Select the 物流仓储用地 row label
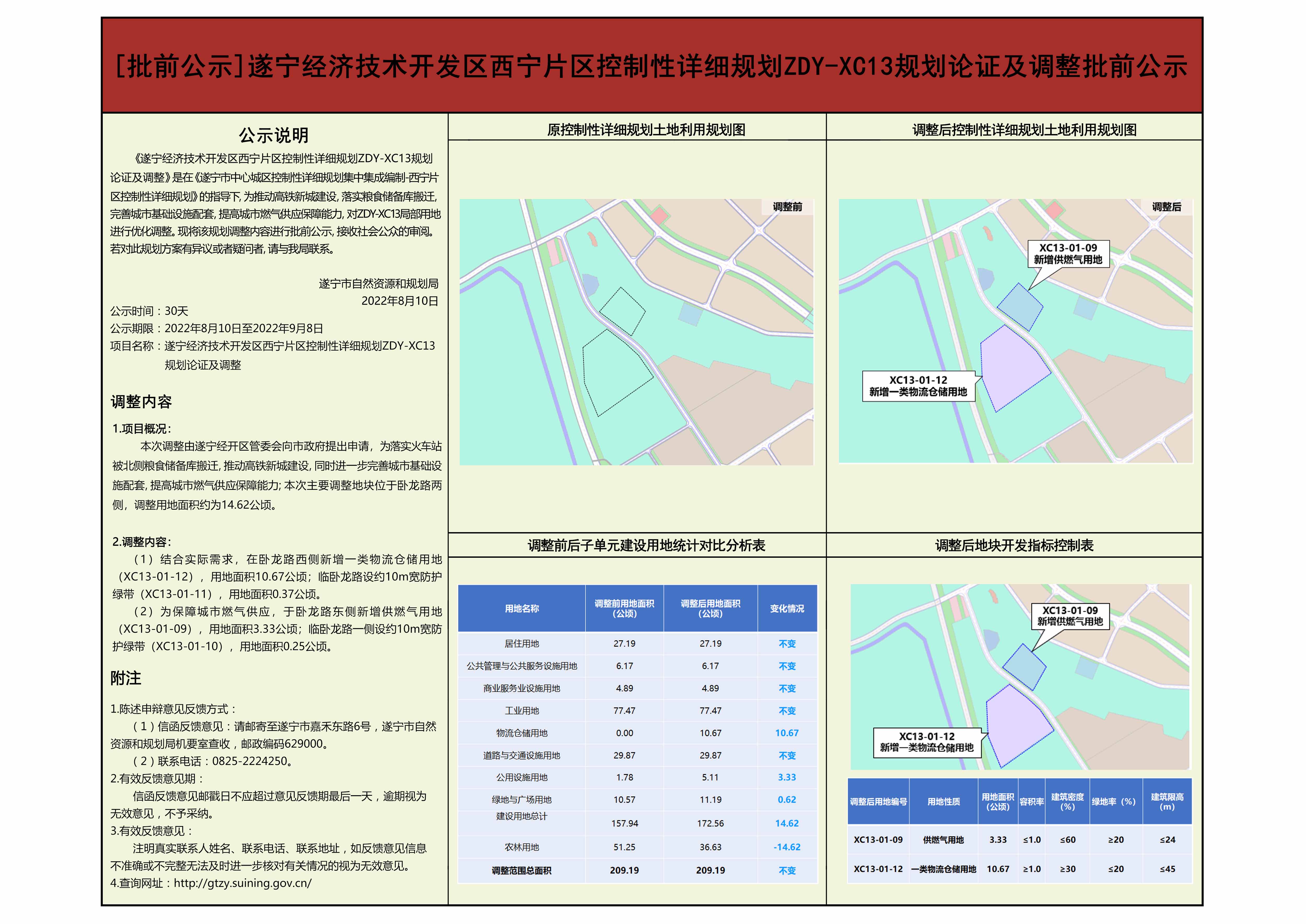Viewport: 1306px width, 924px height. [x=522, y=733]
